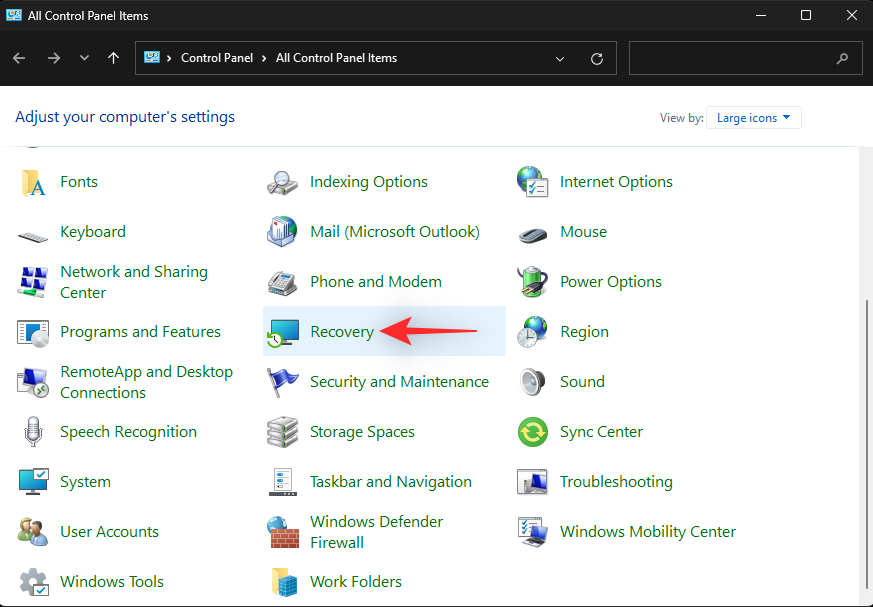Viewport: 873px width, 607px height.
Task: Click the Security and Maintenance flag icon
Action: point(282,382)
